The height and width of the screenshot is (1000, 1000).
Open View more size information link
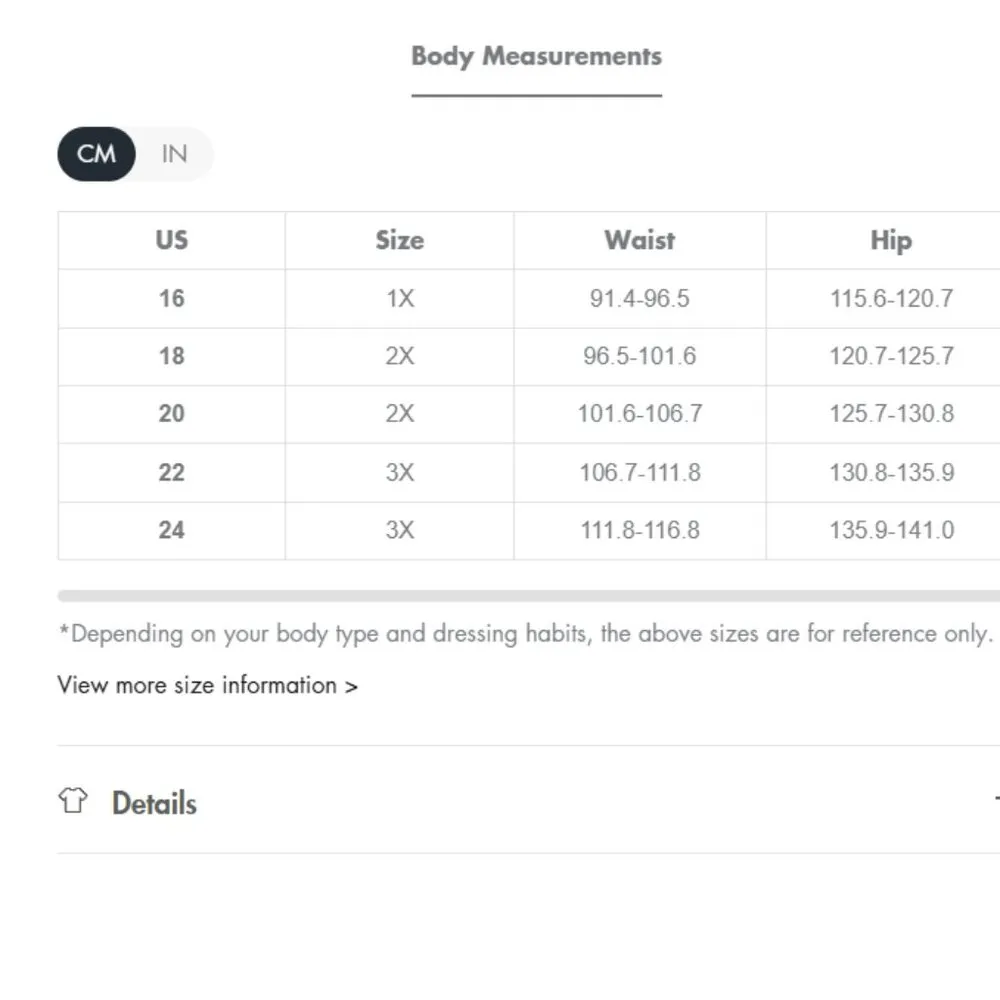click(x=207, y=686)
